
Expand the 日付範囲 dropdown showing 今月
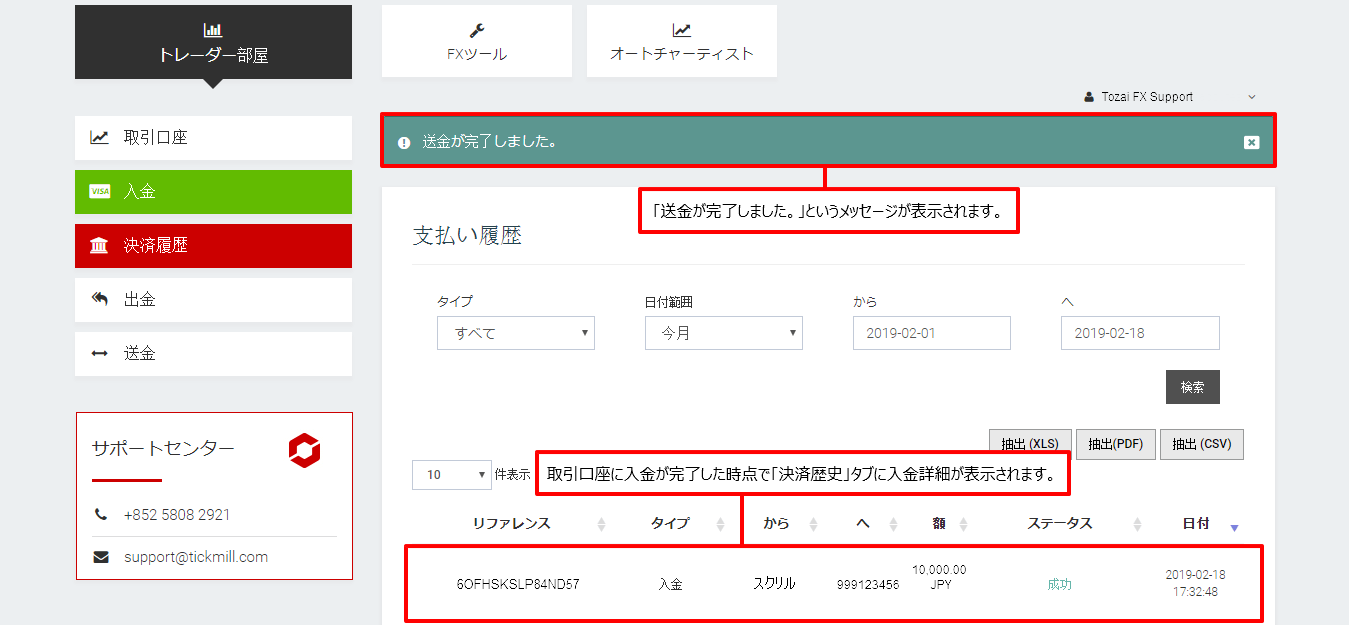point(723,333)
